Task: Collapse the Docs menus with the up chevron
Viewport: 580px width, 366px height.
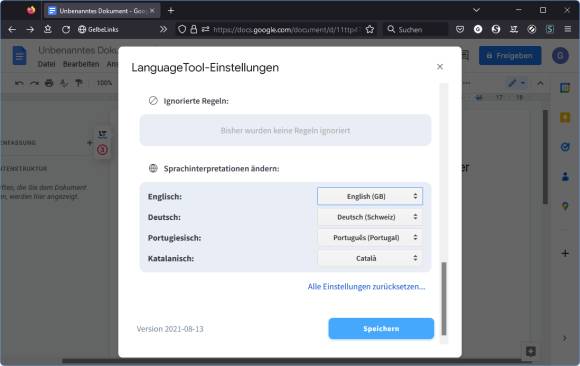Action: 540,83
